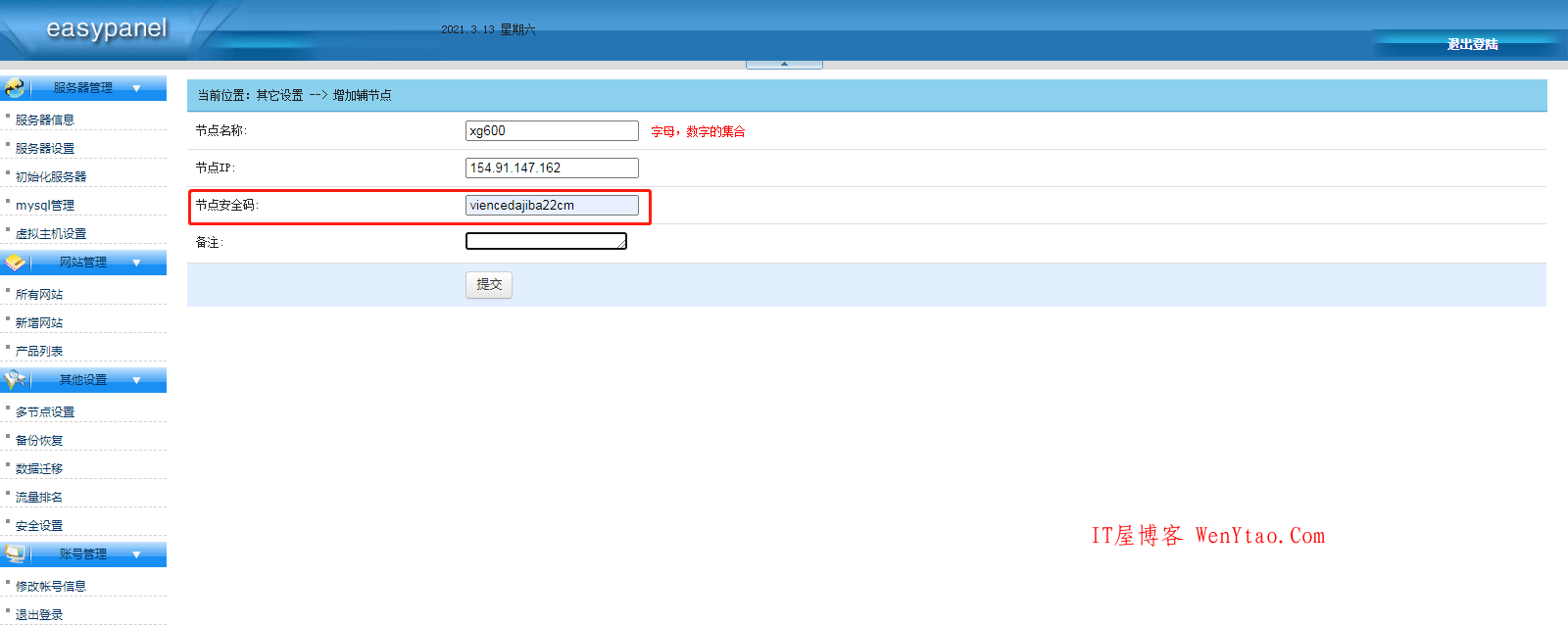
Task: Open 初始化服务器 menu item
Action: tap(51, 176)
